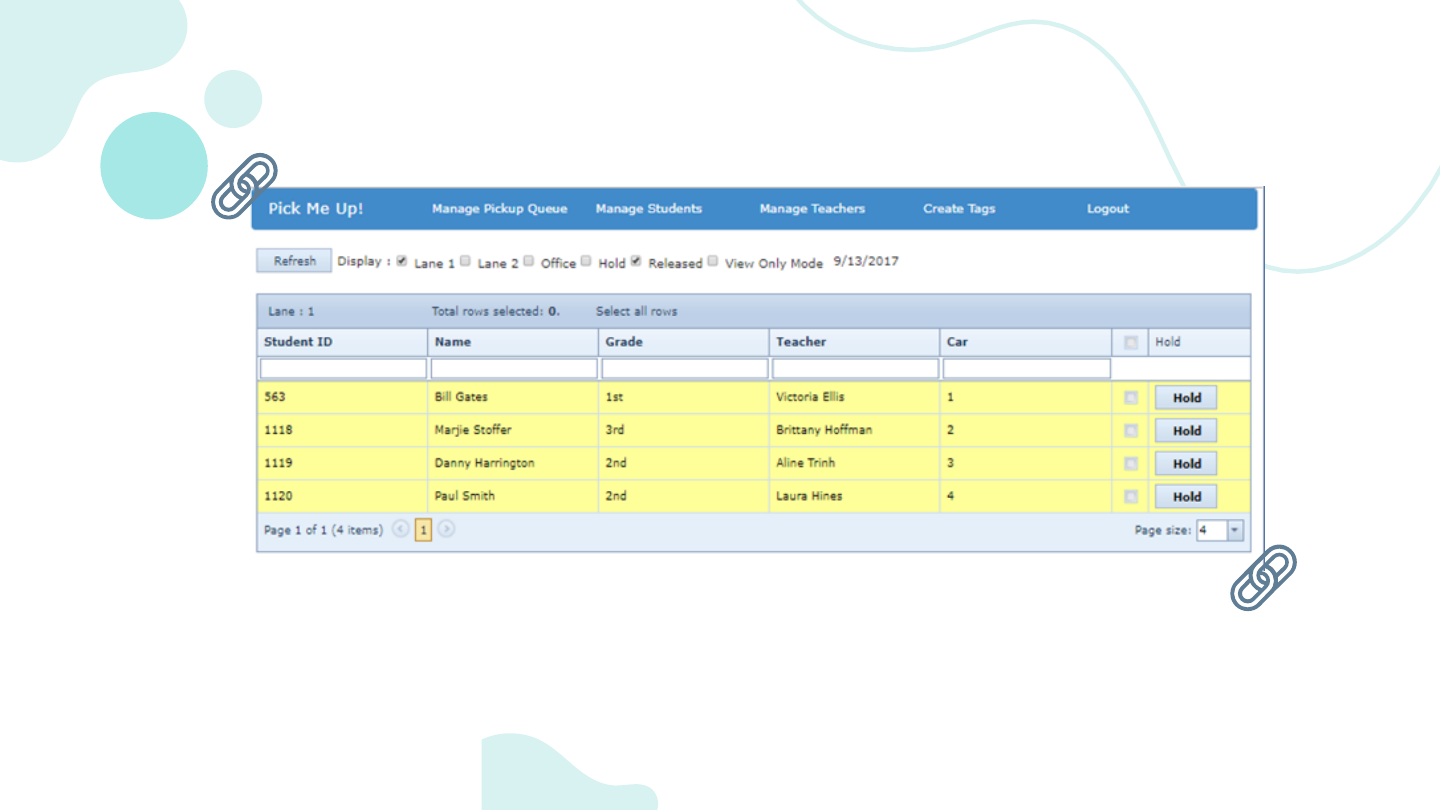The image size is (1440, 810).
Task: Click the Name column filter field
Action: pyautogui.click(x=514, y=370)
